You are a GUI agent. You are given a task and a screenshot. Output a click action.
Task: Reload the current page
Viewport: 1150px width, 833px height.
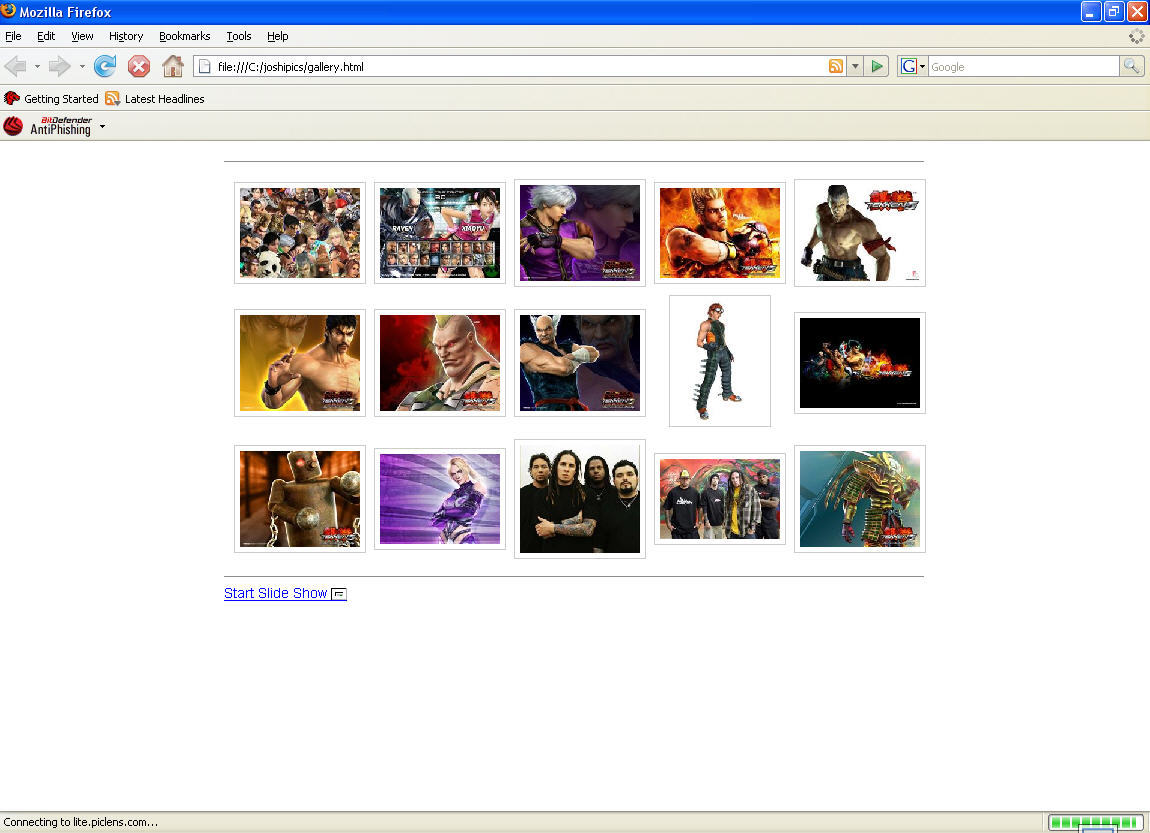(x=105, y=67)
